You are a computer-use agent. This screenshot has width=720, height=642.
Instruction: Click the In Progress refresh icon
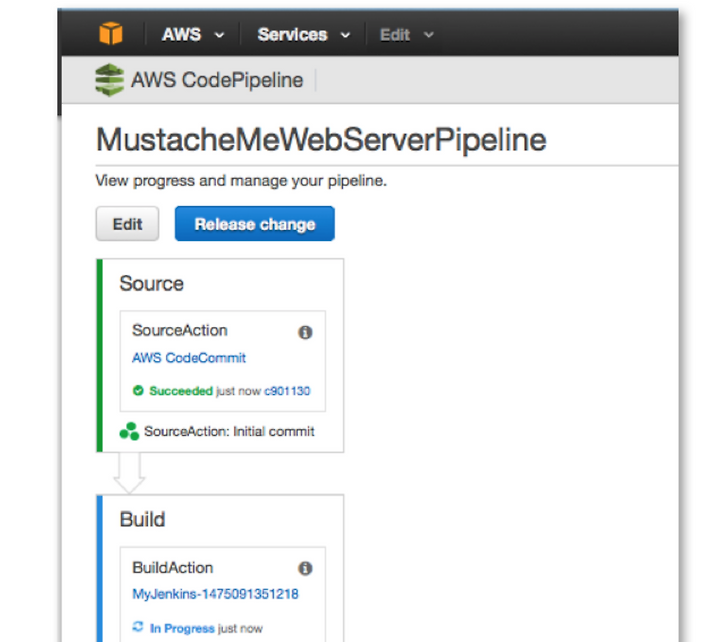click(138, 627)
